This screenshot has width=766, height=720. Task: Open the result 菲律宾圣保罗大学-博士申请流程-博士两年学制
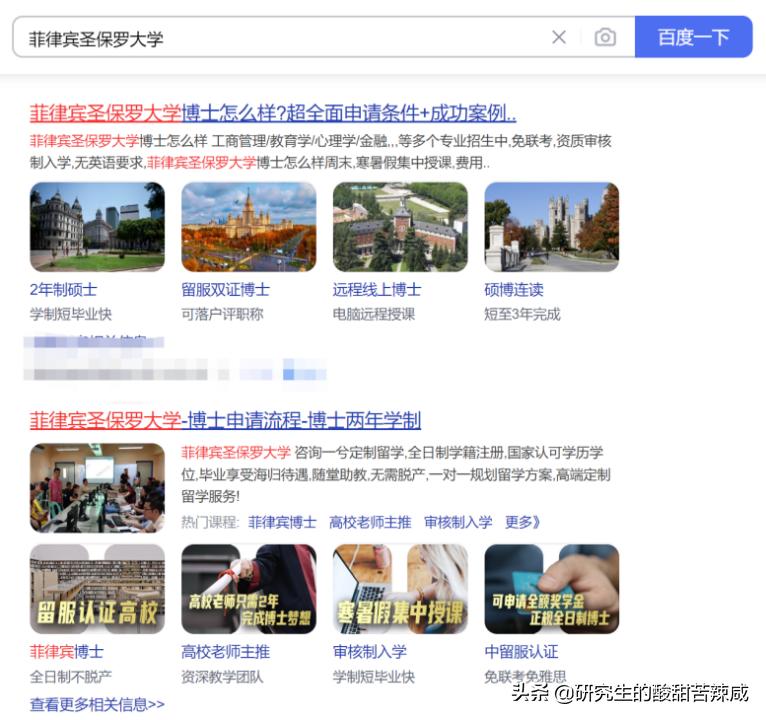click(x=225, y=420)
